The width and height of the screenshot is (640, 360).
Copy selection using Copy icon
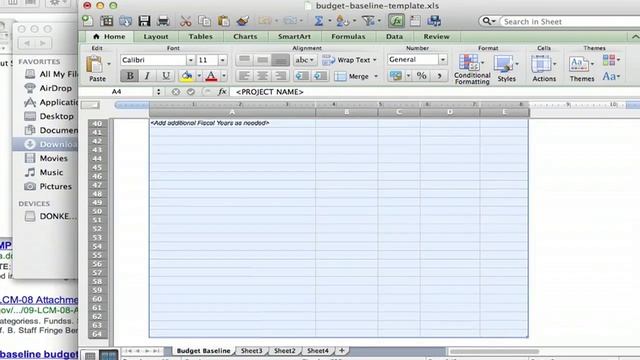click(x=204, y=21)
